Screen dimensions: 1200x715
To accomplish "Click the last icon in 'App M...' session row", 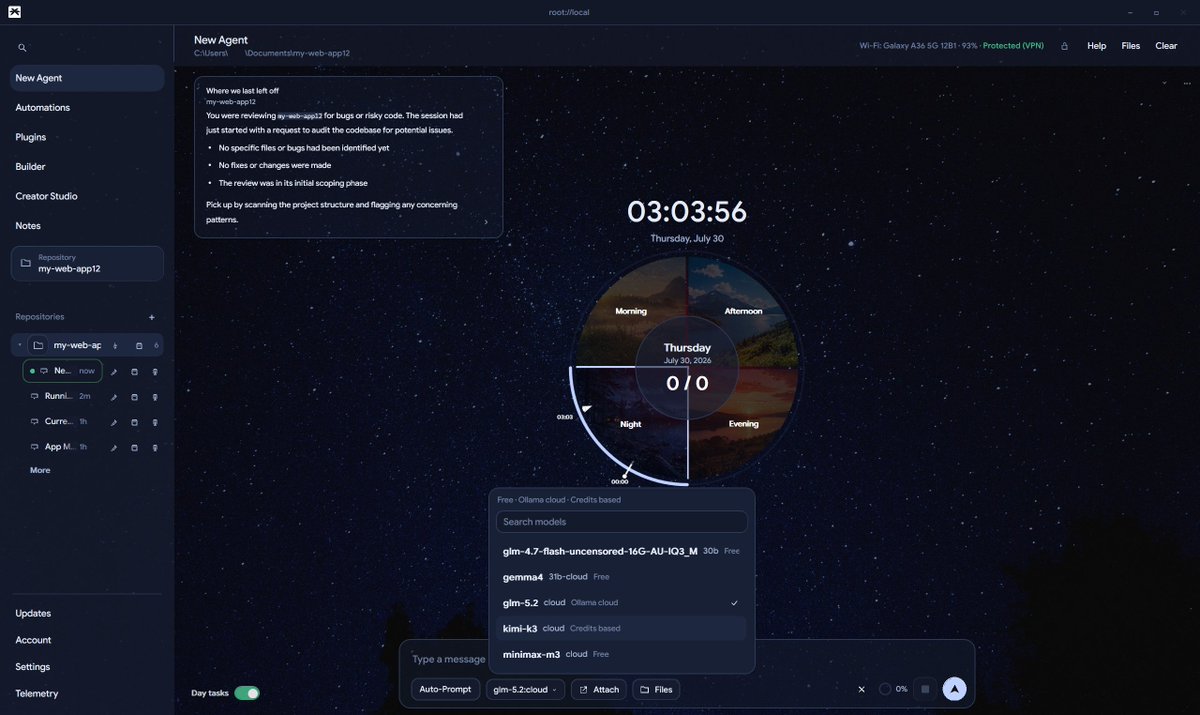I will 155,447.
